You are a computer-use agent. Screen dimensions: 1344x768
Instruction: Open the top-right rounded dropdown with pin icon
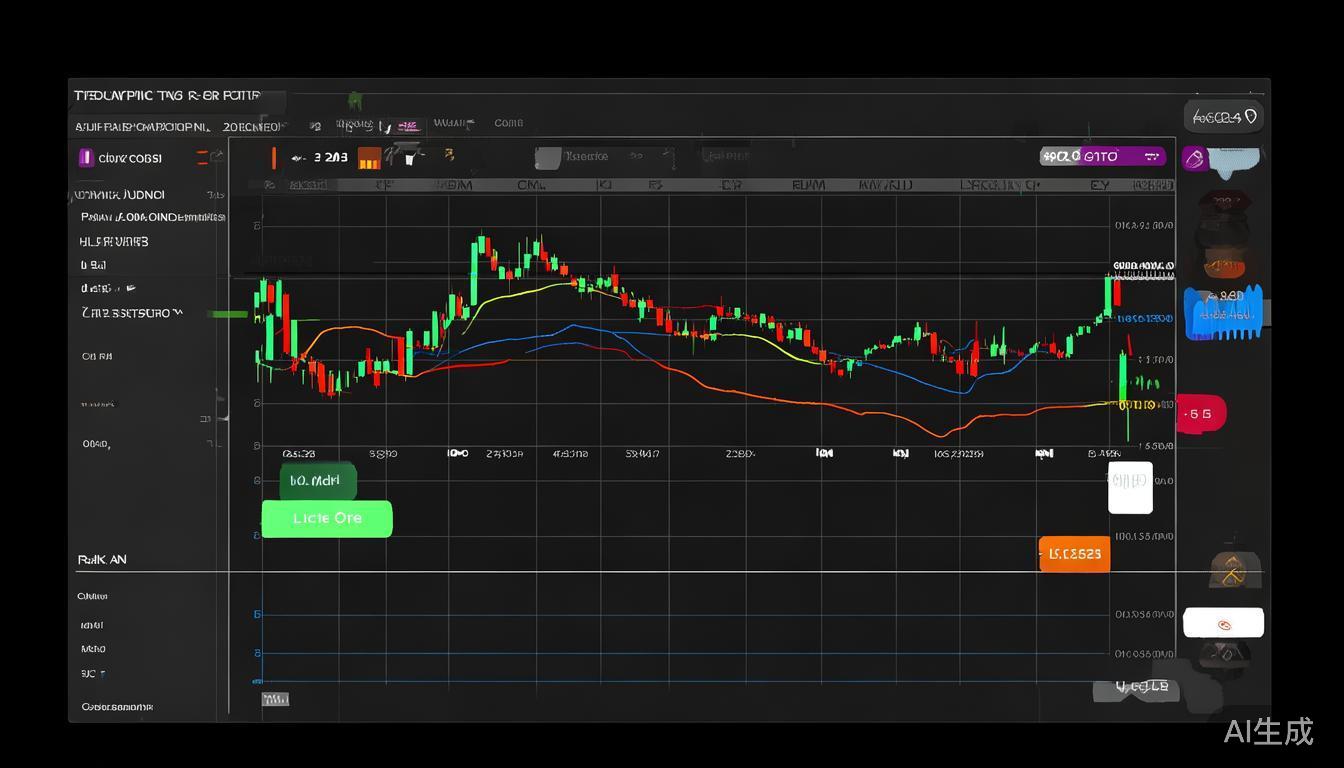[x=1224, y=117]
